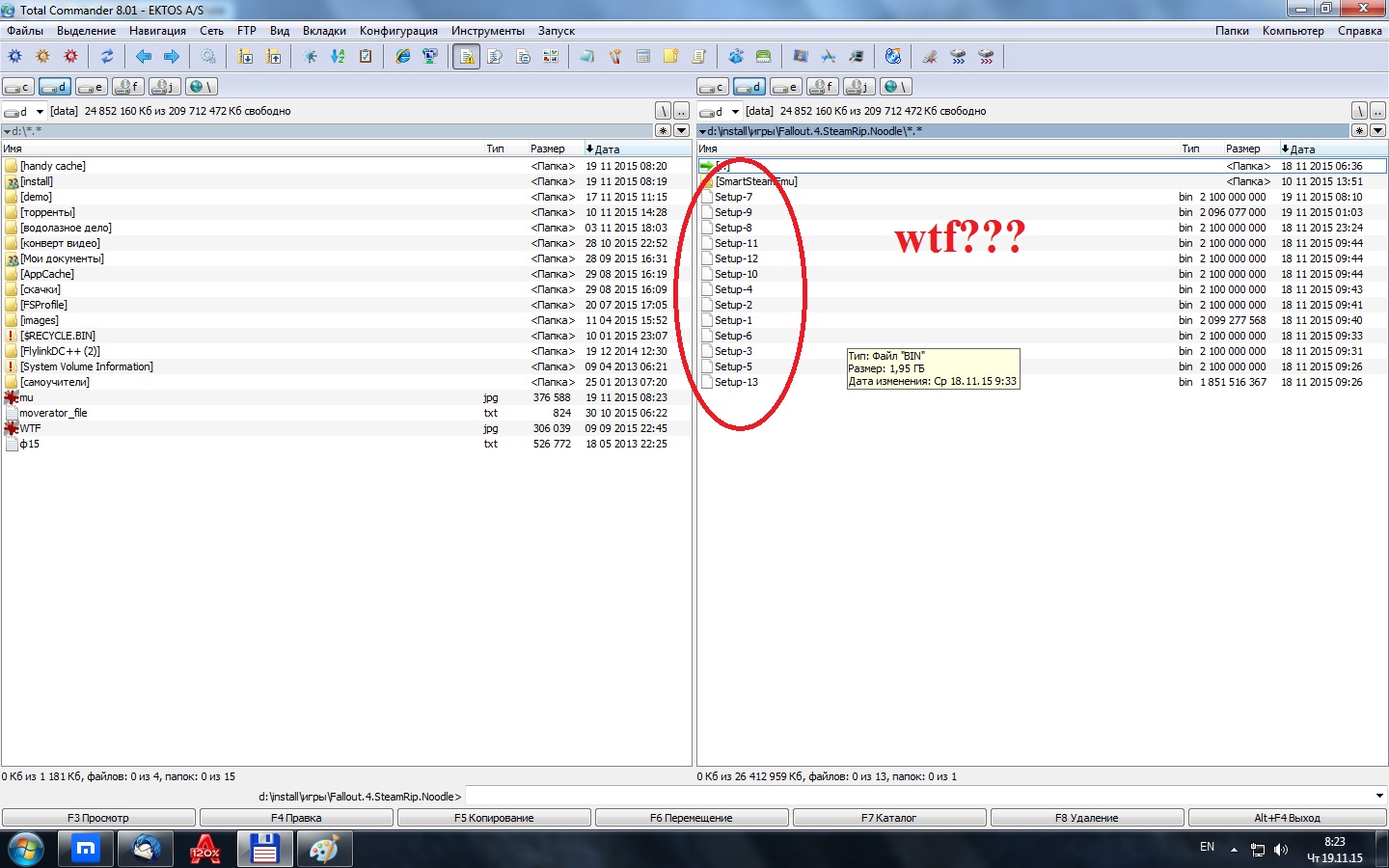Image resolution: width=1389 pixels, height=868 pixels.
Task: Expand left panel directory history arrow
Action: pos(681,130)
